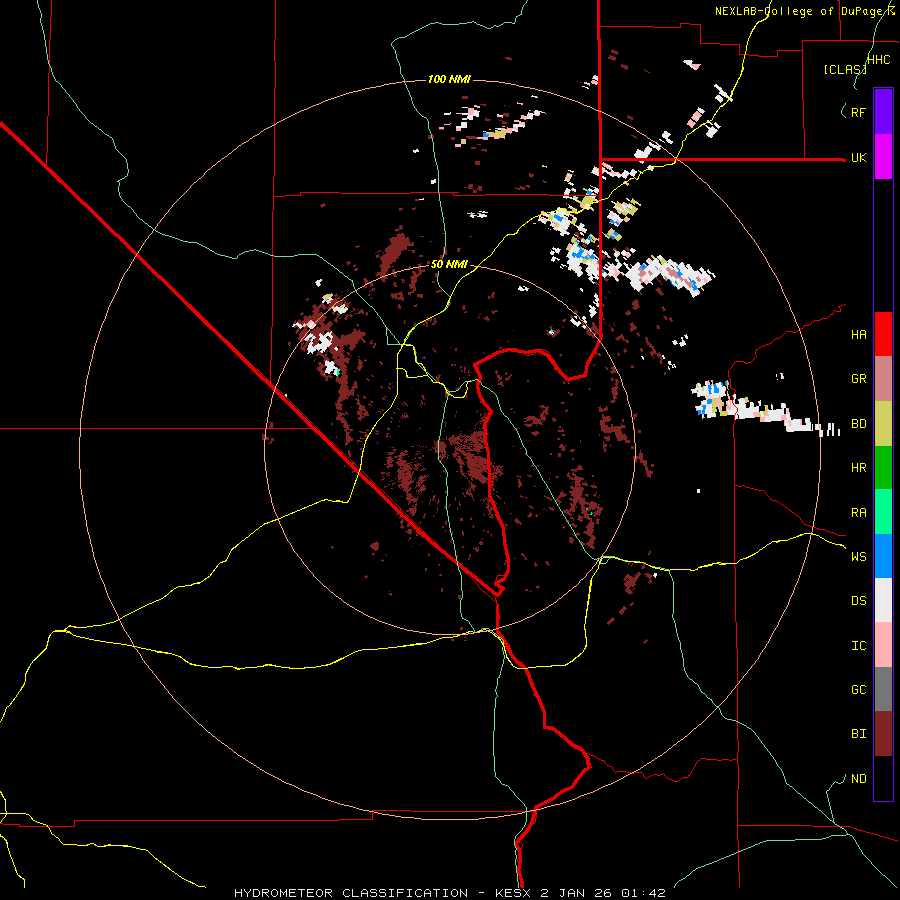Click the dark red BI color swatch

(x=883, y=734)
